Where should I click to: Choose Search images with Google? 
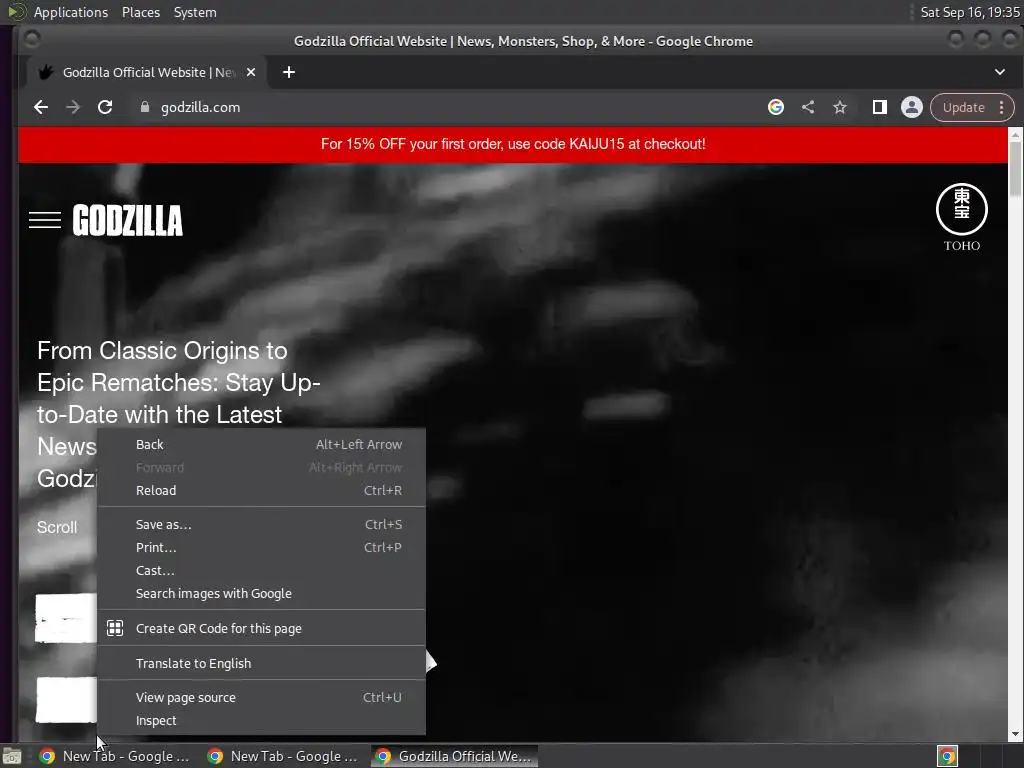click(x=261, y=594)
